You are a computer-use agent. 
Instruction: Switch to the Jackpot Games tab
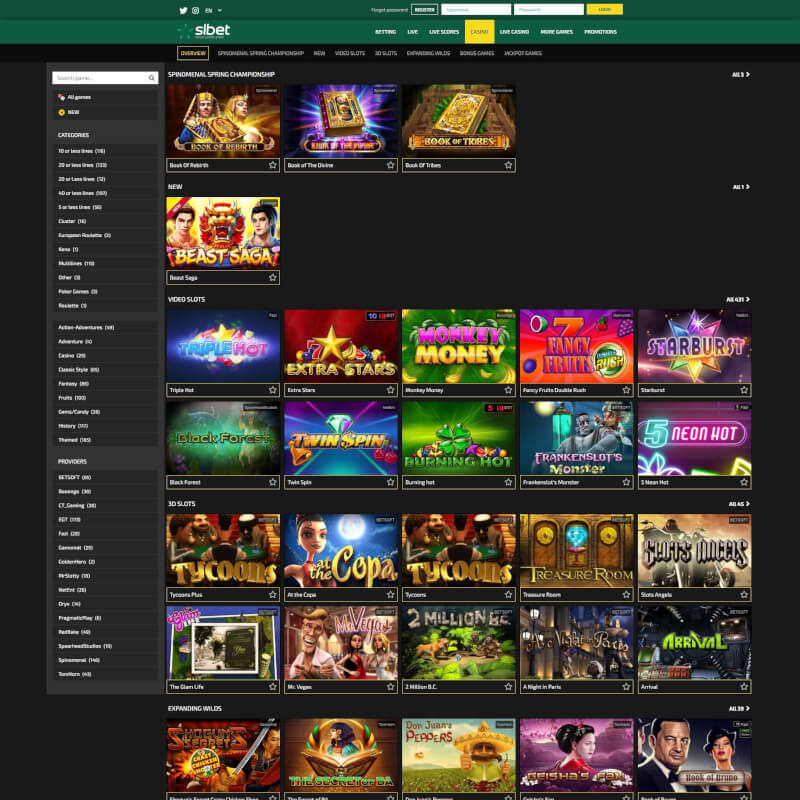point(525,53)
